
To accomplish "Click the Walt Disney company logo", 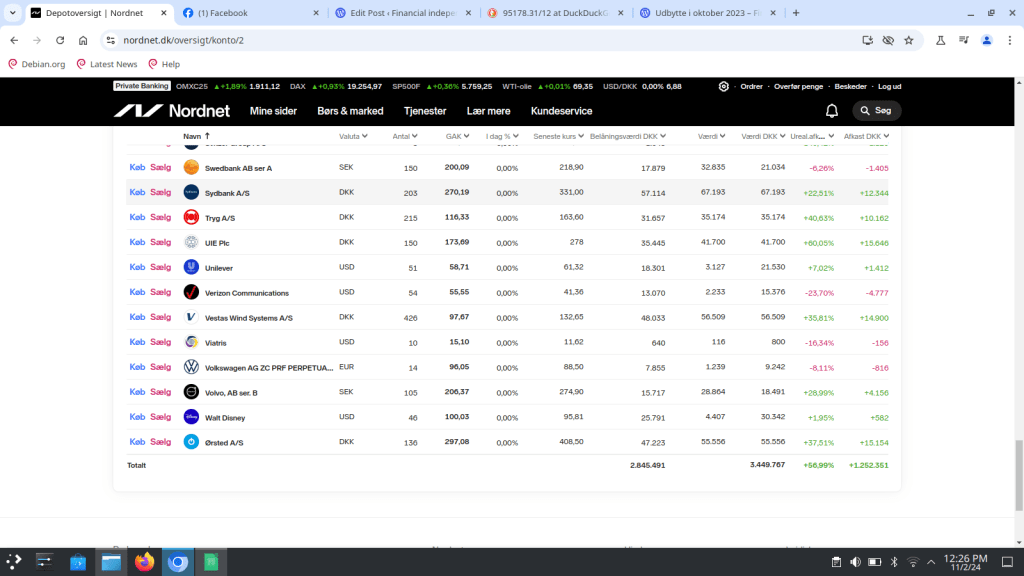I will coord(191,417).
